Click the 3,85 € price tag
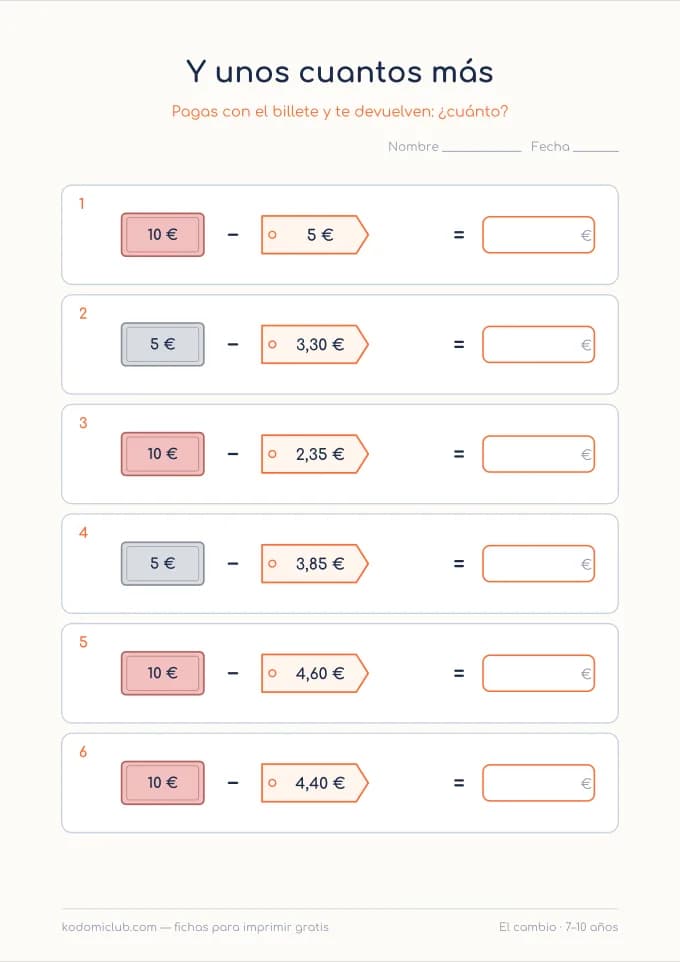The image size is (680, 962). (x=314, y=563)
